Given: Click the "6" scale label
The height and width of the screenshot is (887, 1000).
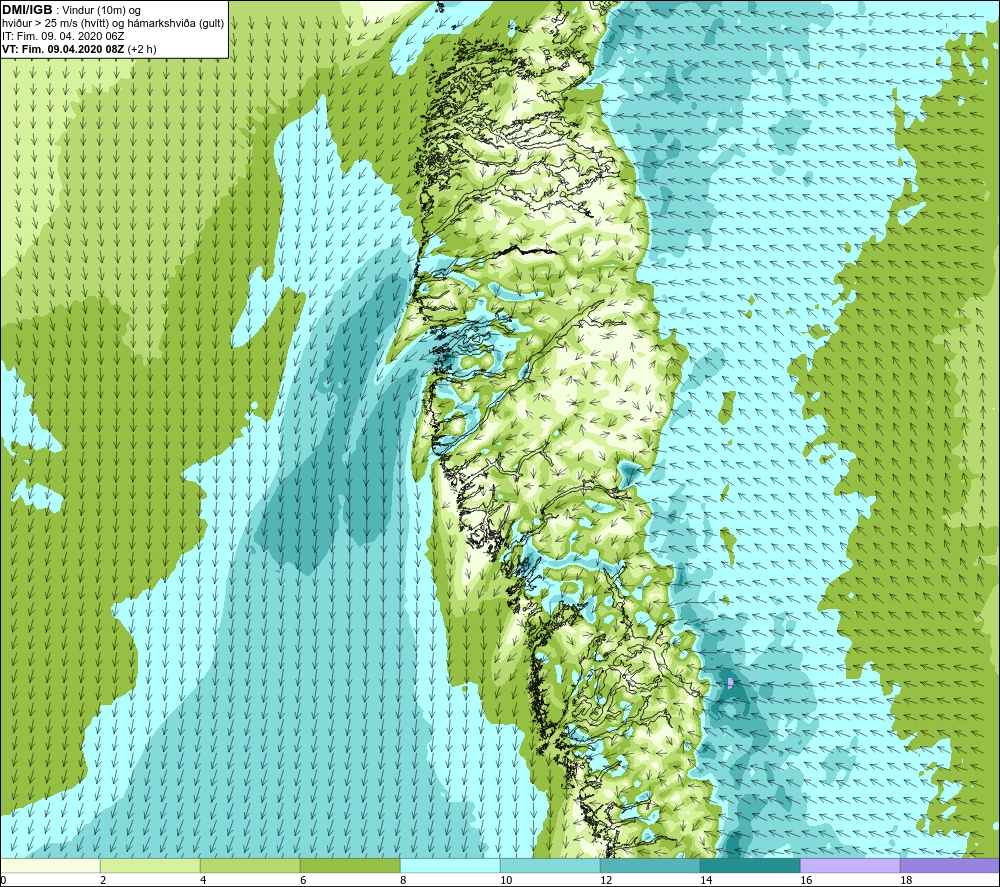Looking at the screenshot, I should pyautogui.click(x=304, y=881).
